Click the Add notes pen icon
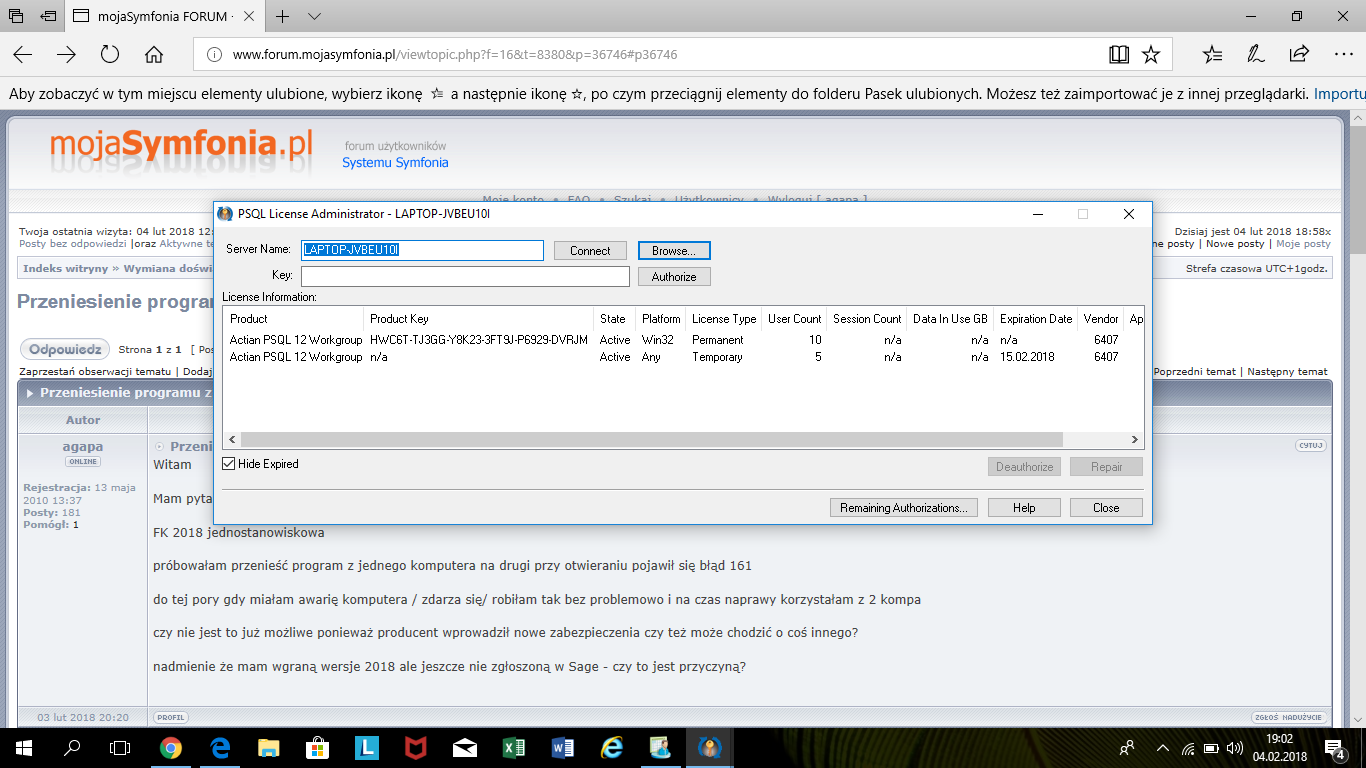Screen dimensions: 1366x768 (x=1255, y=54)
